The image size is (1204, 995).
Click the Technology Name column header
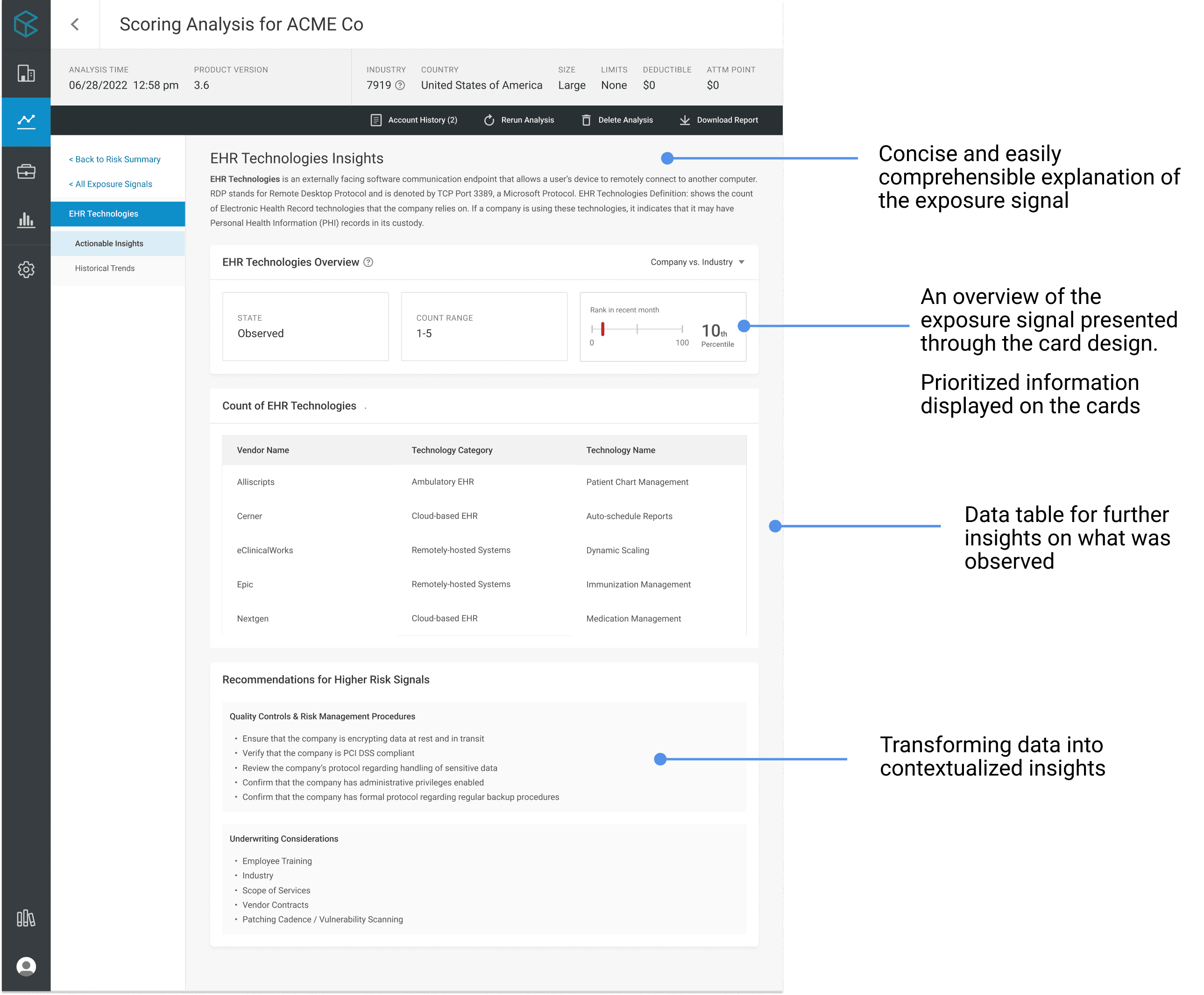(x=620, y=451)
